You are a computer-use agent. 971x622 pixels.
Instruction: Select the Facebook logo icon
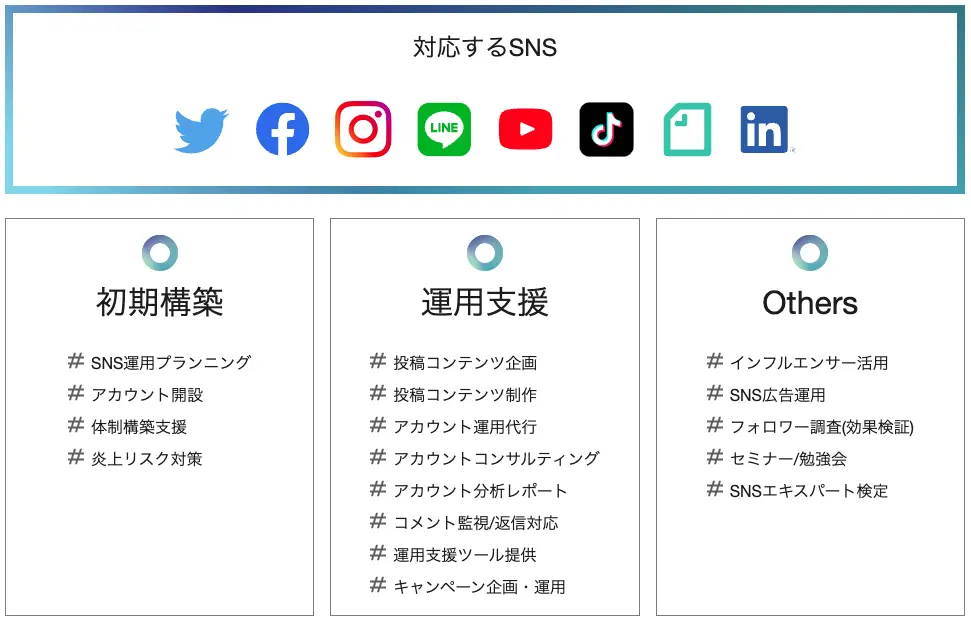tap(282, 129)
